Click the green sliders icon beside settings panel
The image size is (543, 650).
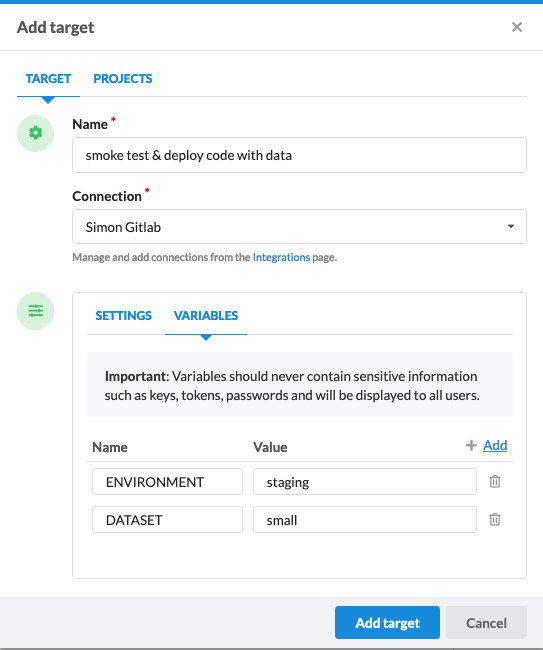[36, 311]
